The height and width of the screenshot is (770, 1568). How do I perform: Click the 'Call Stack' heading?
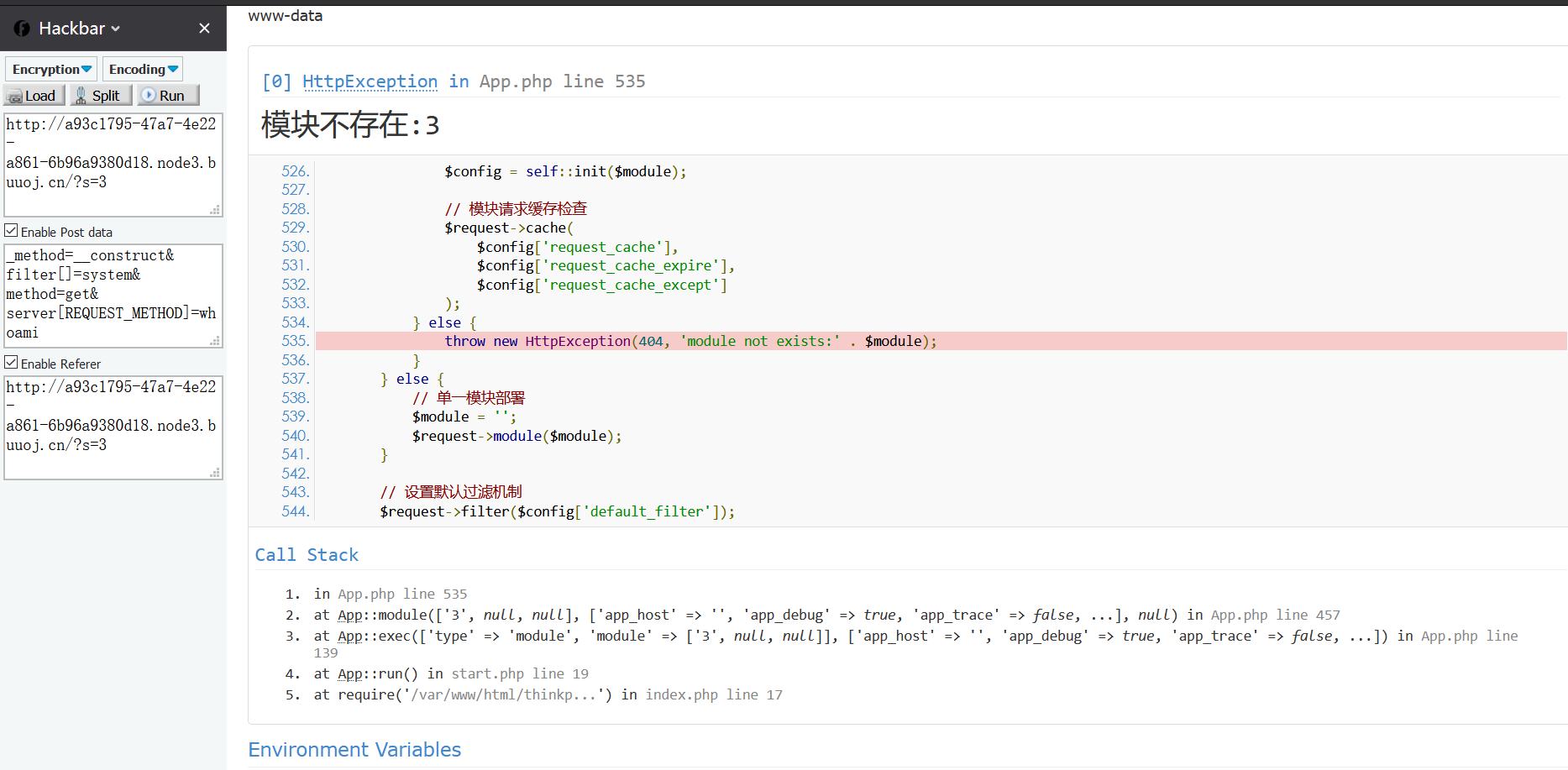click(307, 555)
